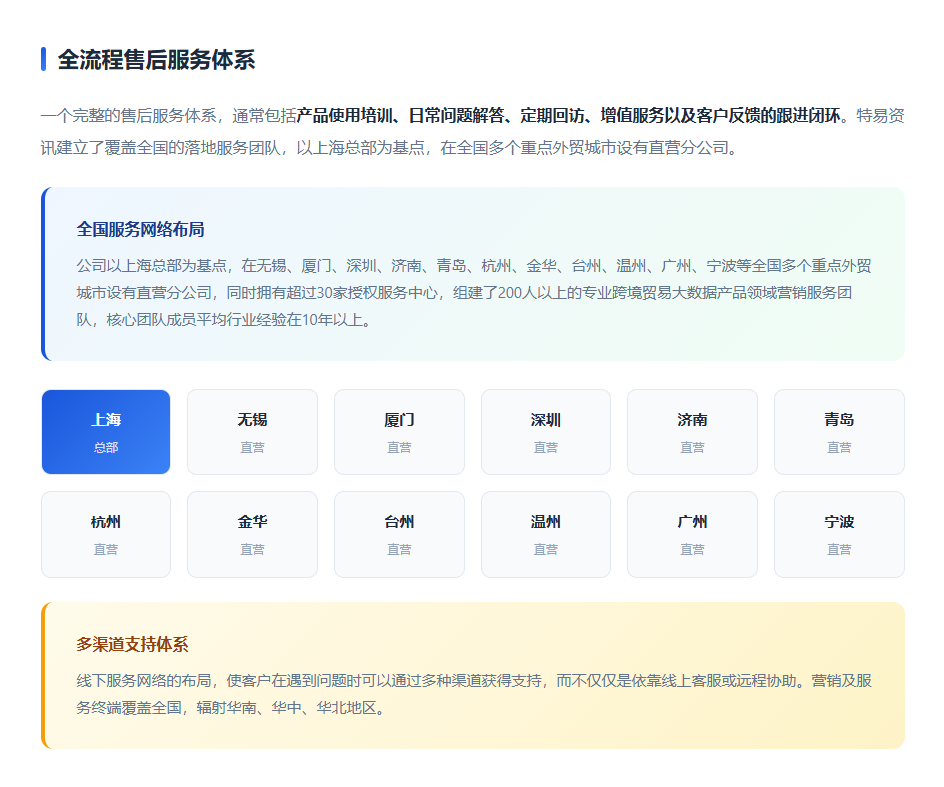Click the paragraph starting 公司以上海总部为基点
This screenshot has width=944, height=787.
[x=474, y=293]
